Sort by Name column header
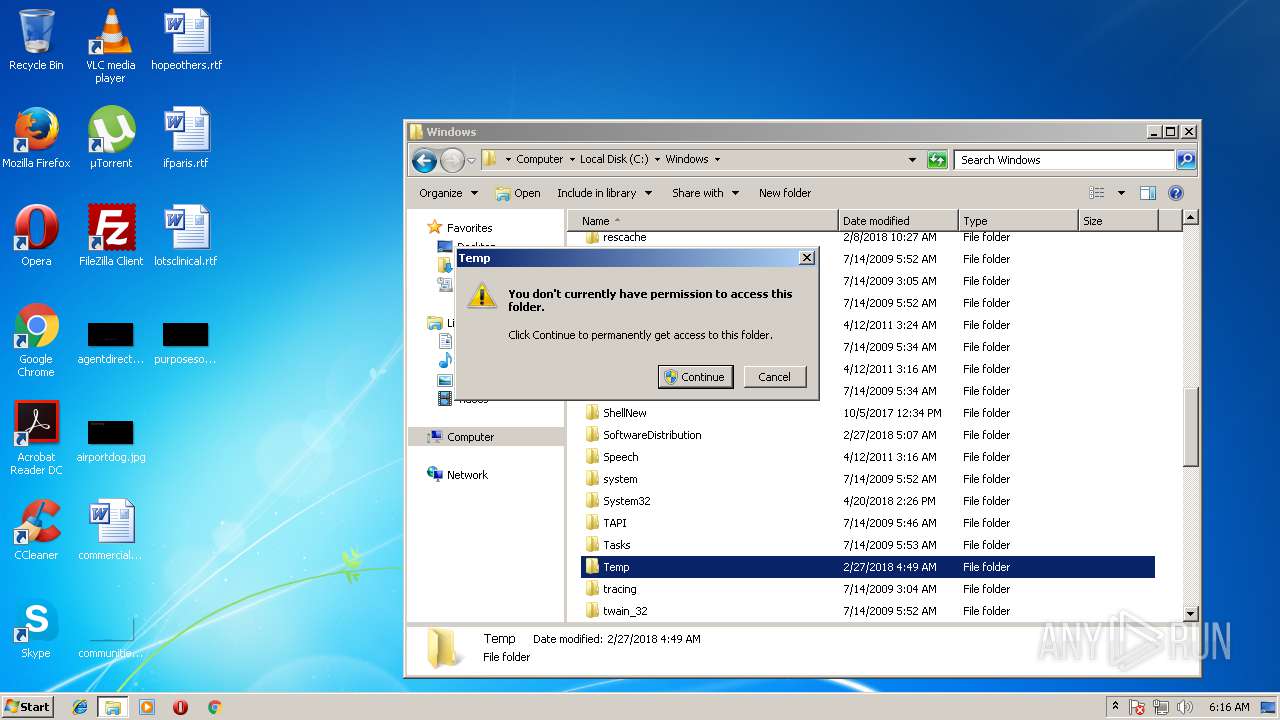 tap(702, 221)
